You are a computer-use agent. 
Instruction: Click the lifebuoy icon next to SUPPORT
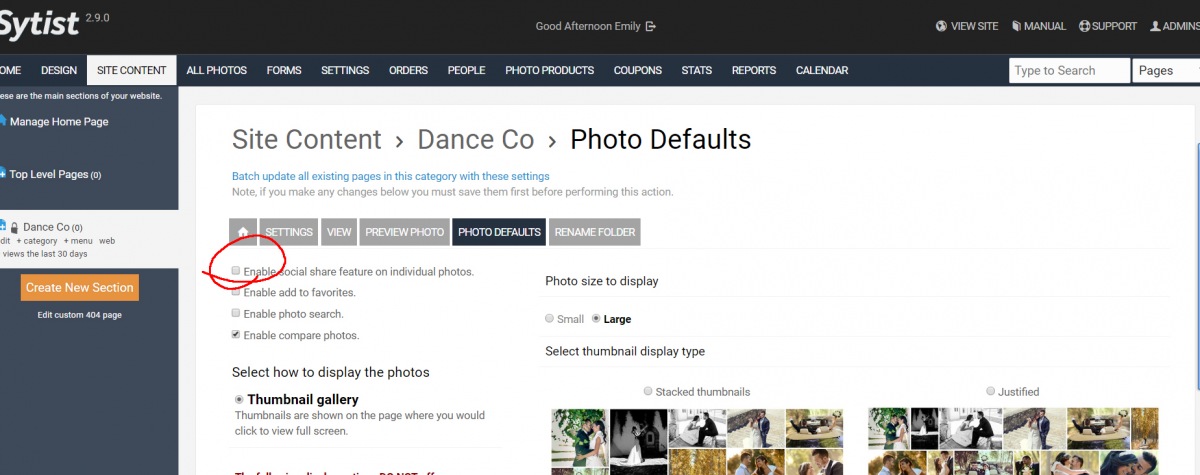click(1084, 26)
